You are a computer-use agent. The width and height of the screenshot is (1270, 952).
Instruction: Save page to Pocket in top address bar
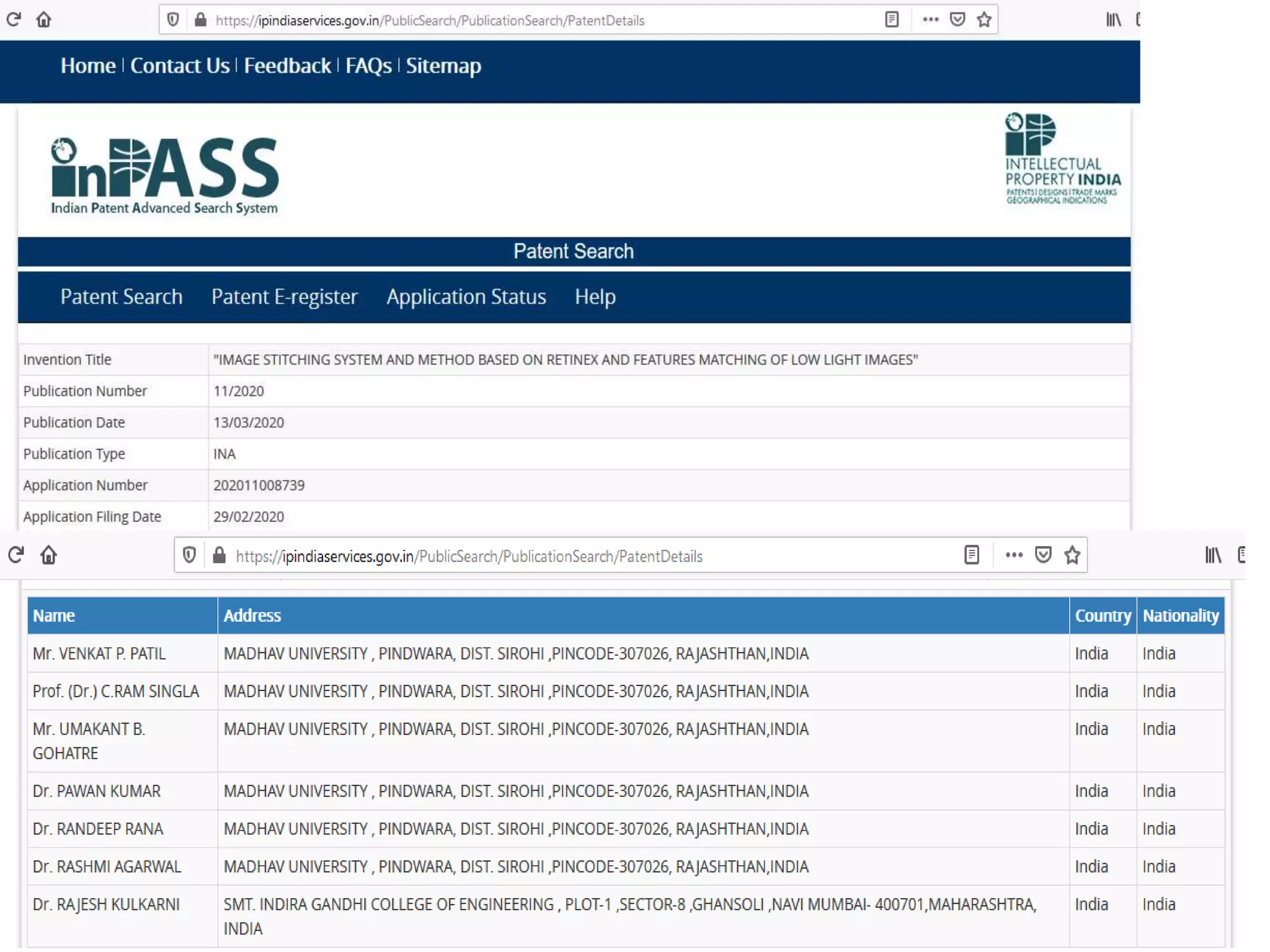[957, 20]
